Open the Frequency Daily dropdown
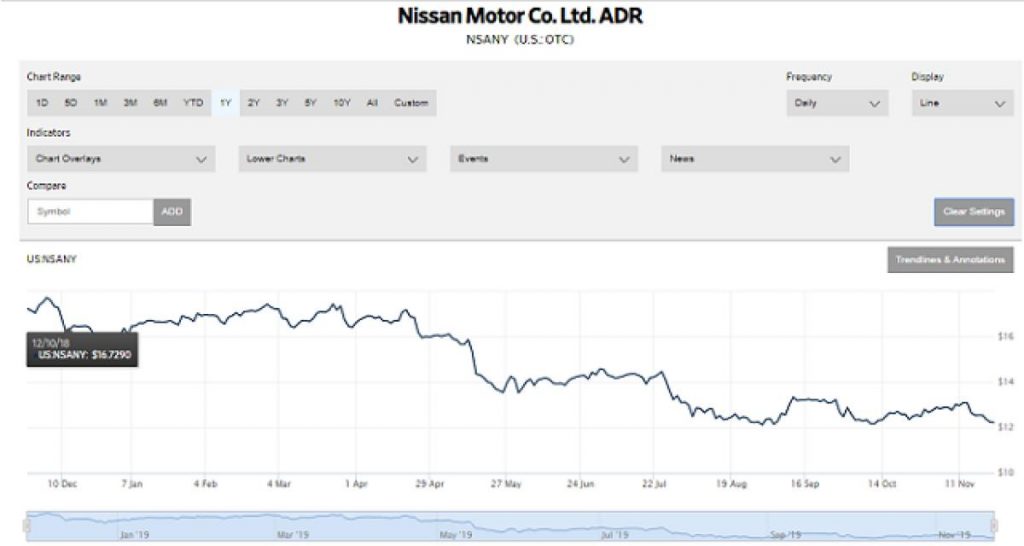The width and height of the screenshot is (1024, 546). pos(837,103)
